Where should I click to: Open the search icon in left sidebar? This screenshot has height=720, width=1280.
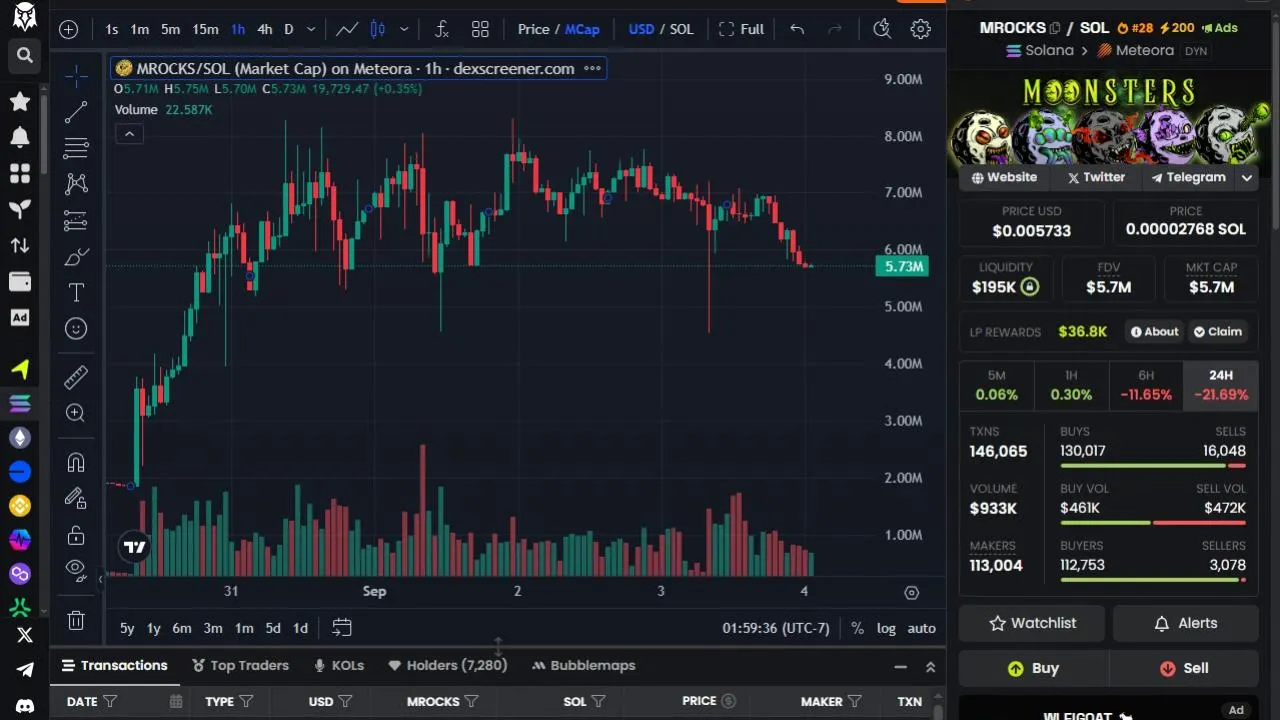point(25,56)
